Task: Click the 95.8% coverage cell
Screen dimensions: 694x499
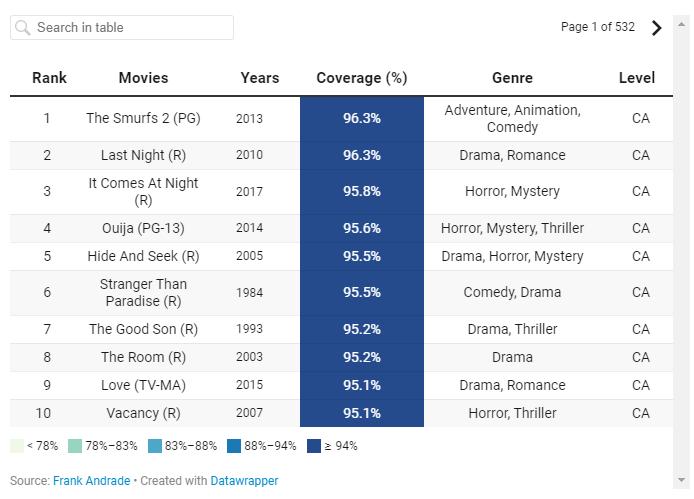Action: click(361, 191)
